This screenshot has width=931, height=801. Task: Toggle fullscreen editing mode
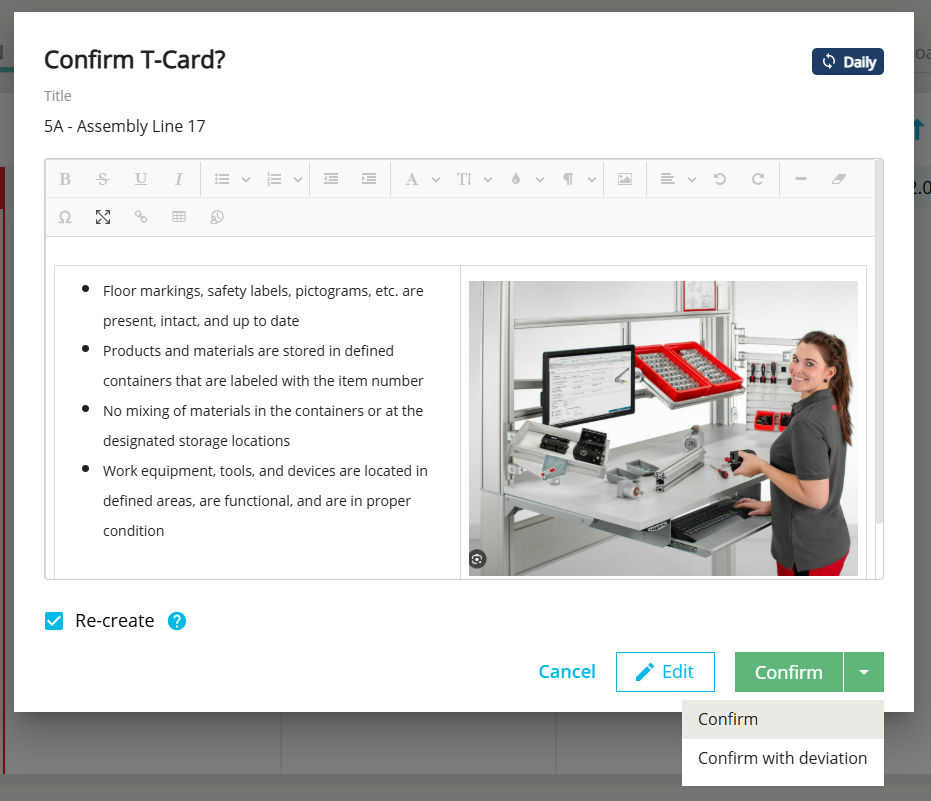pos(103,217)
